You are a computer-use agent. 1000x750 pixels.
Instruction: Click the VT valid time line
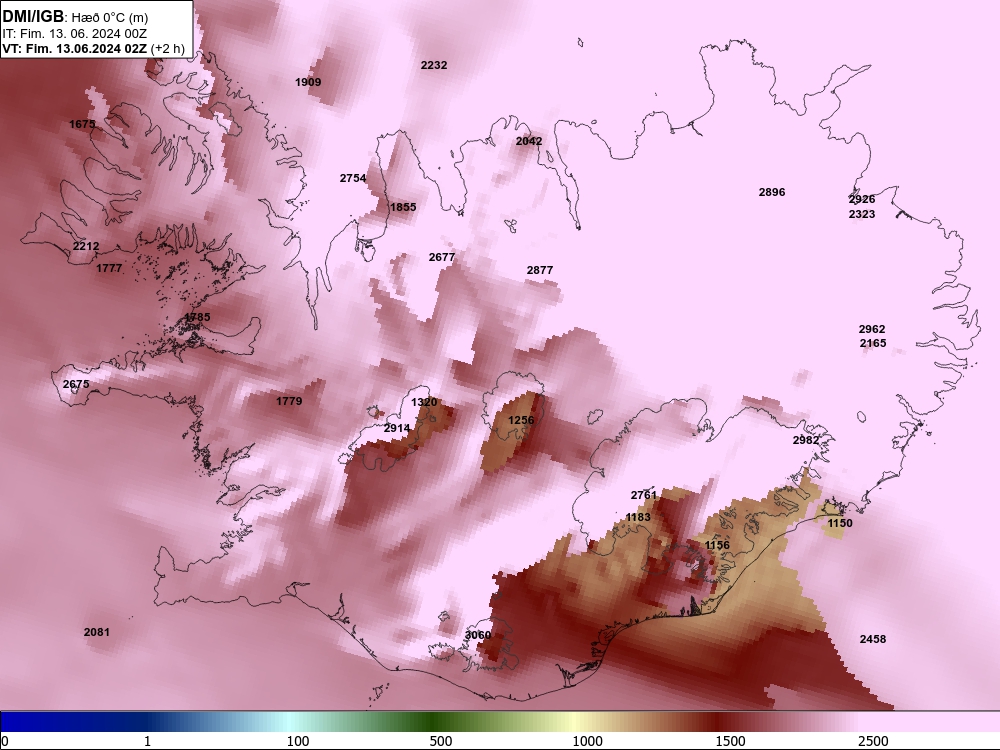(x=94, y=48)
